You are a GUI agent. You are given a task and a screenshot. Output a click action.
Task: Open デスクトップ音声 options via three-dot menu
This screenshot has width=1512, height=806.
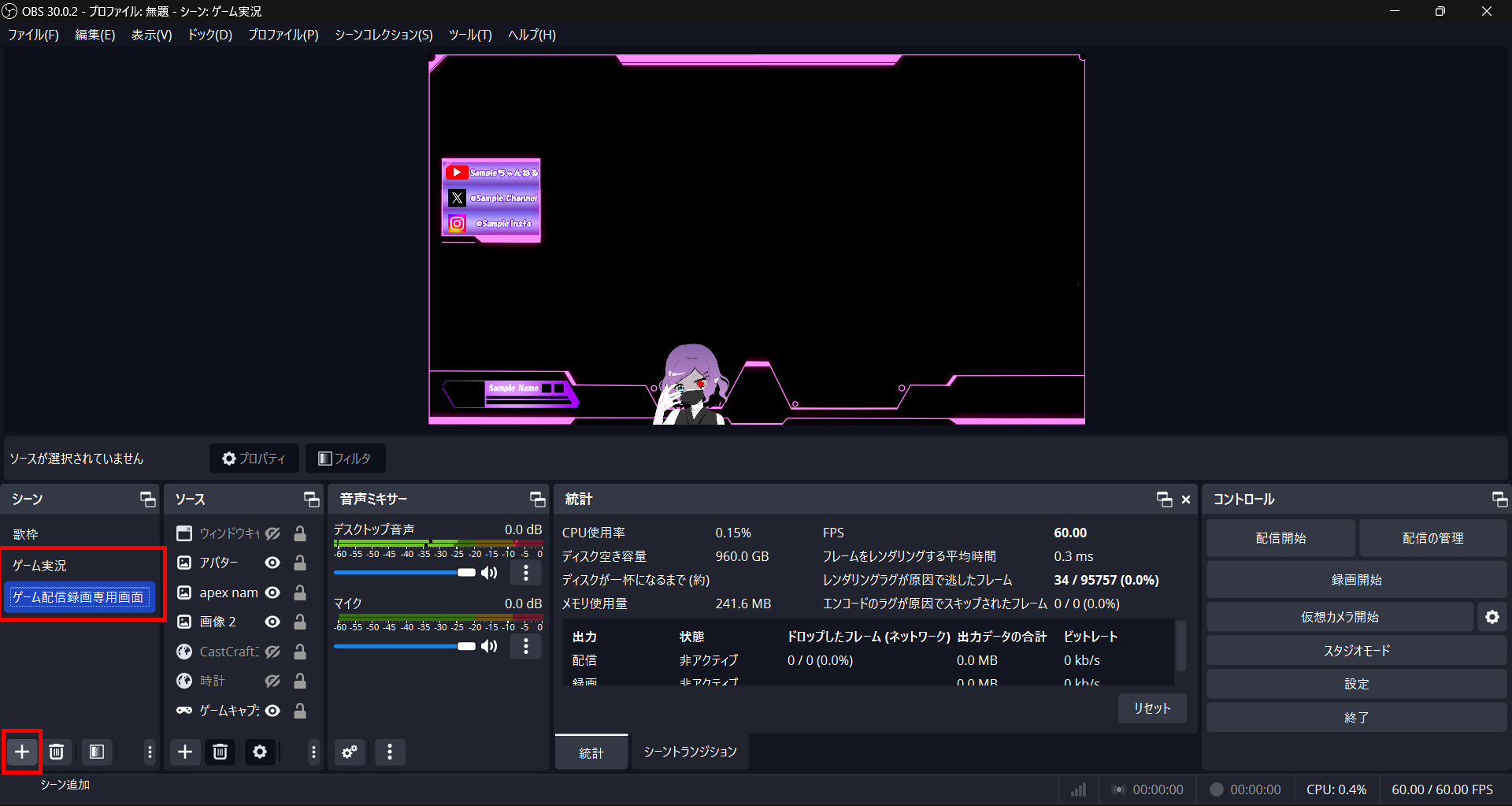tap(525, 573)
